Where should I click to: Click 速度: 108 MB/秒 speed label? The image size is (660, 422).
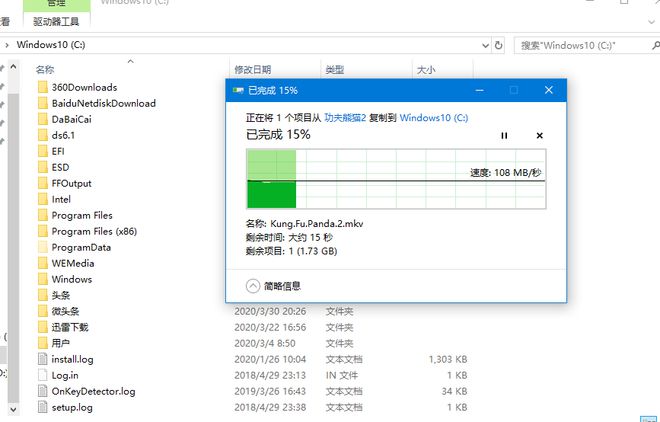pyautogui.click(x=506, y=173)
